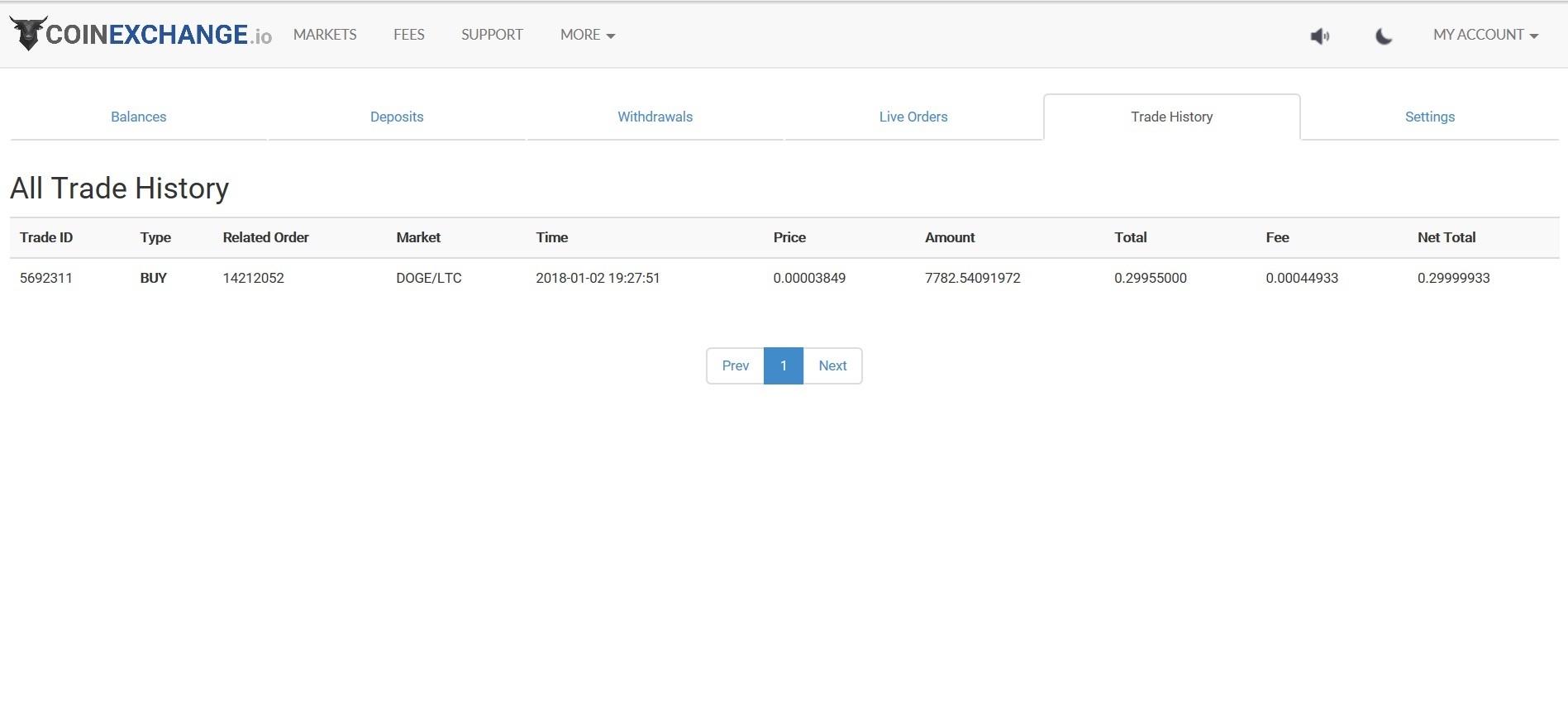Click the Net Total column header
The width and height of the screenshot is (1568, 702).
(x=1446, y=237)
